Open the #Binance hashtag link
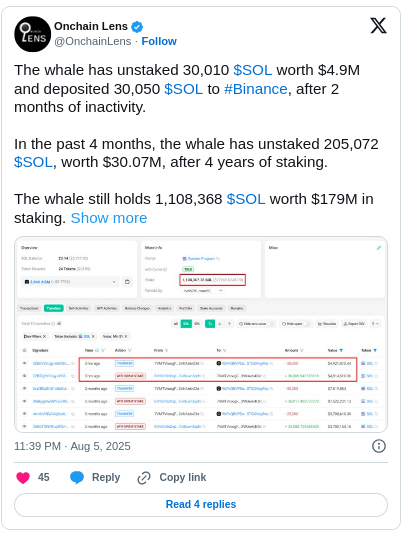The image size is (407, 538). point(256,89)
